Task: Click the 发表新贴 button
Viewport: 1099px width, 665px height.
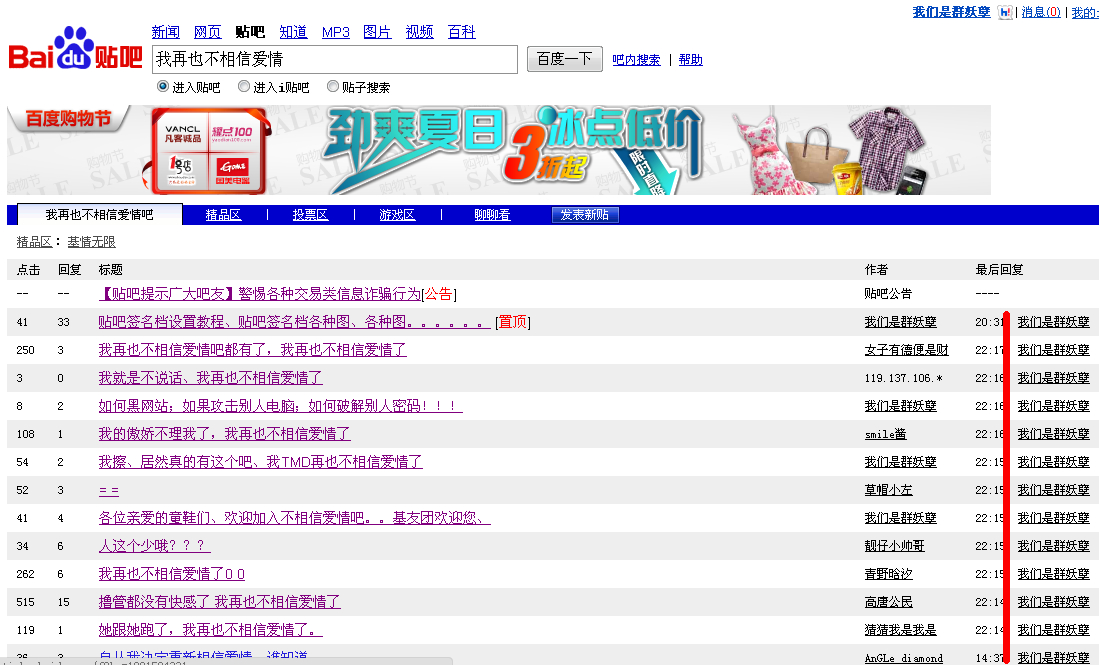Action: click(585, 215)
